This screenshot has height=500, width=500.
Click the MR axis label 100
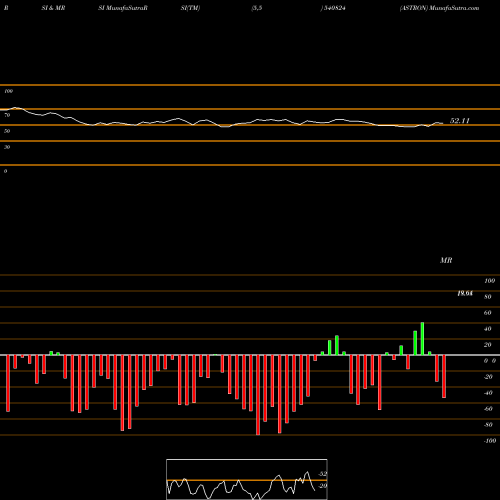[490, 281]
